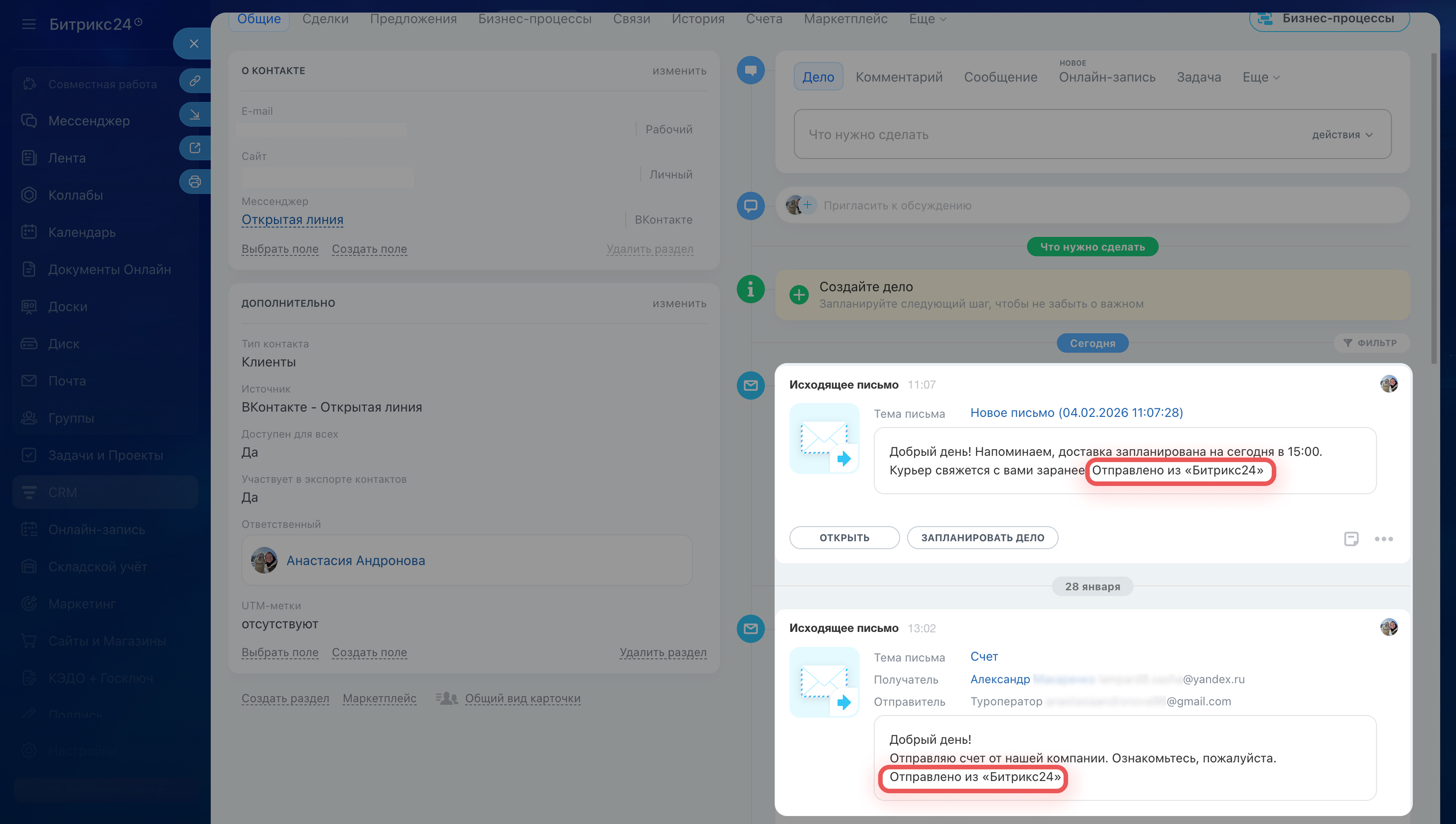The width and height of the screenshot is (1456, 824).
Task: Open card in new window icon
Action: click(x=195, y=148)
